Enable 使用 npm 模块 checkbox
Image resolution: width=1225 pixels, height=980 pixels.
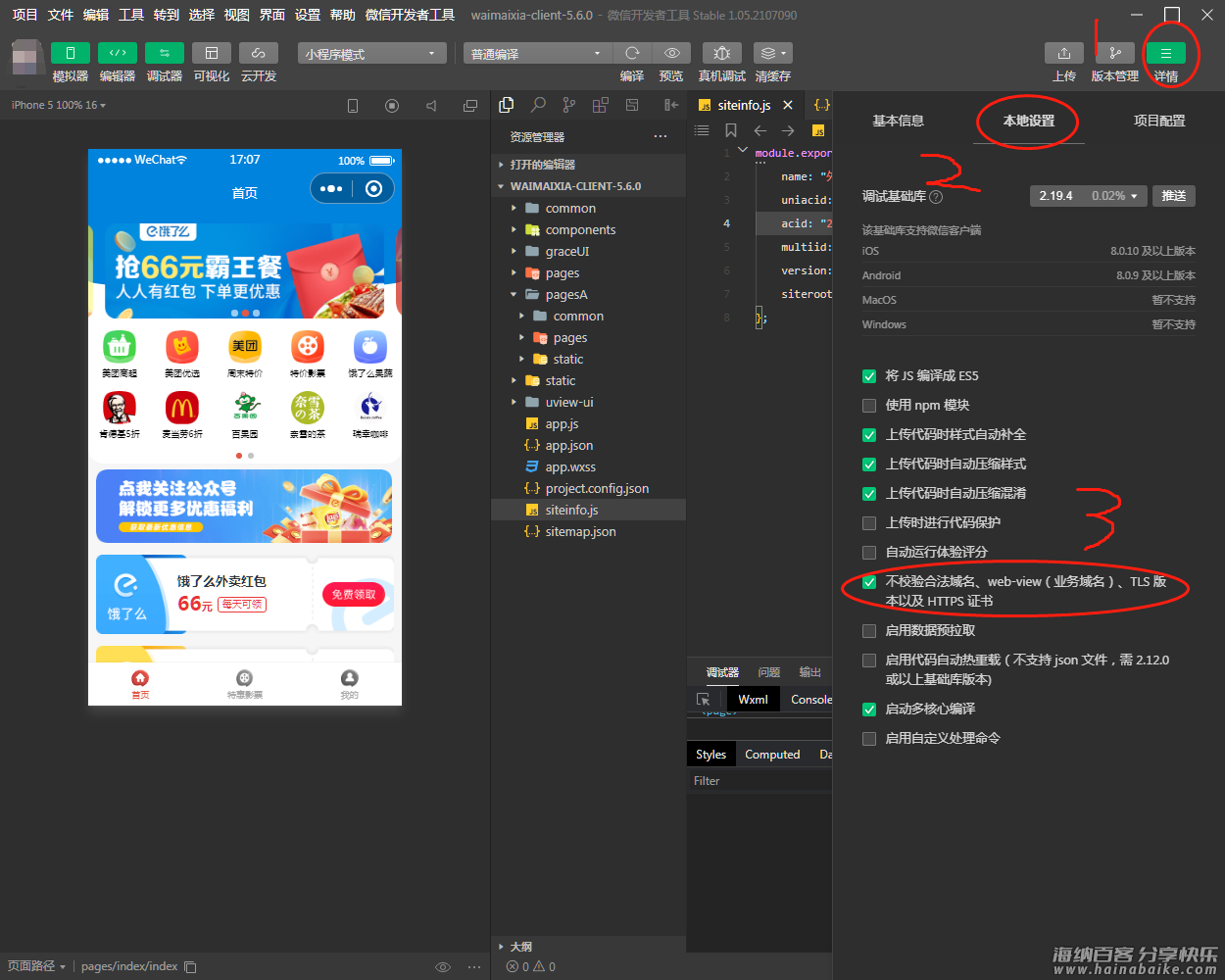tap(869, 406)
